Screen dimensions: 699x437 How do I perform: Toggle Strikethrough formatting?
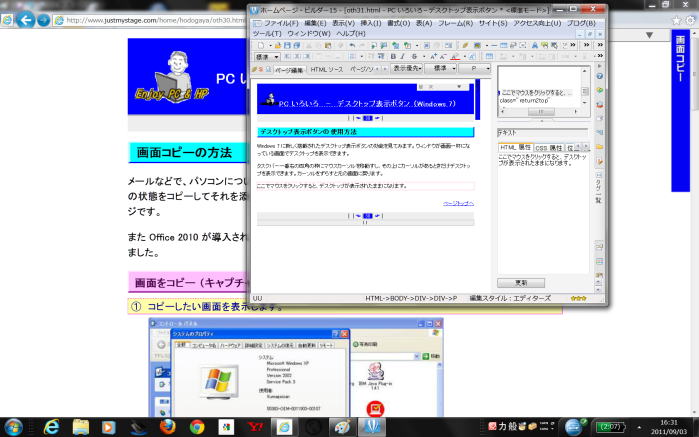point(414,57)
